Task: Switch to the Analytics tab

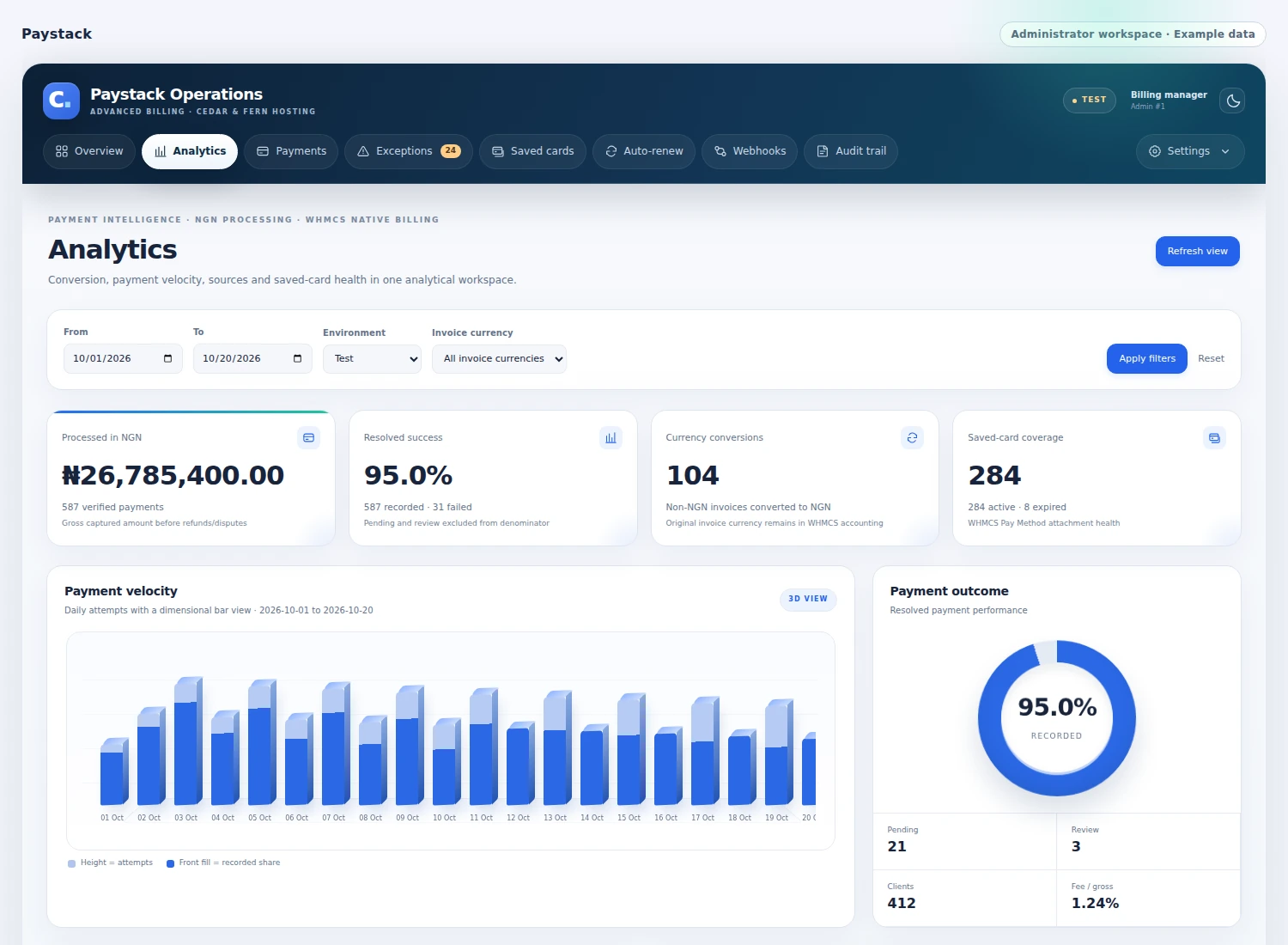Action: [x=190, y=151]
